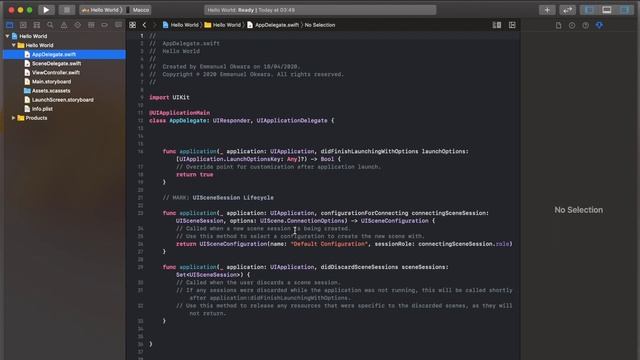This screenshot has width=640, height=360.
Task: Click 'didFinishLaunchingWithOptions' parameter label
Action: tap(369, 151)
